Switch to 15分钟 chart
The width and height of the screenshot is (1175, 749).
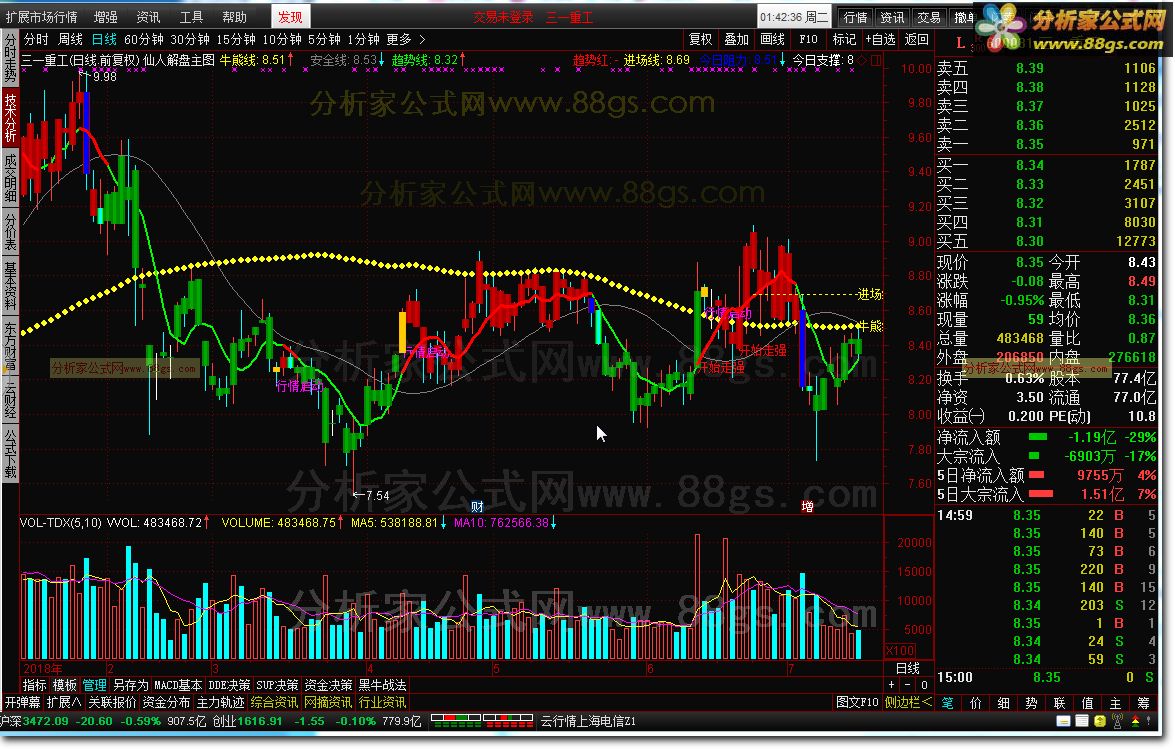click(x=236, y=39)
